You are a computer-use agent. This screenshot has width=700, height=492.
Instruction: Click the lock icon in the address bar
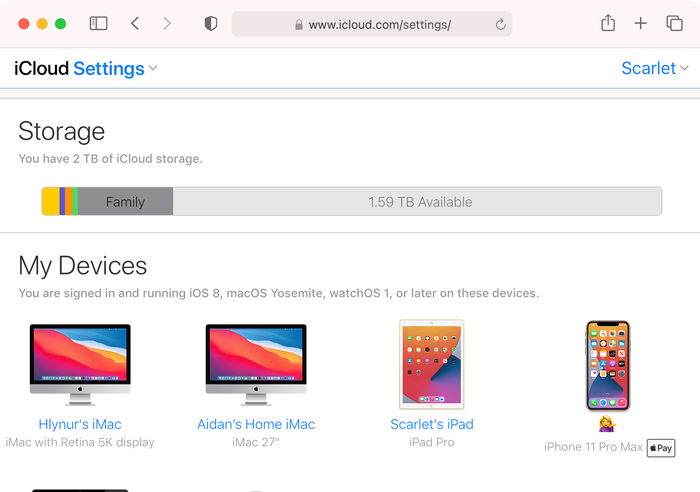(299, 25)
